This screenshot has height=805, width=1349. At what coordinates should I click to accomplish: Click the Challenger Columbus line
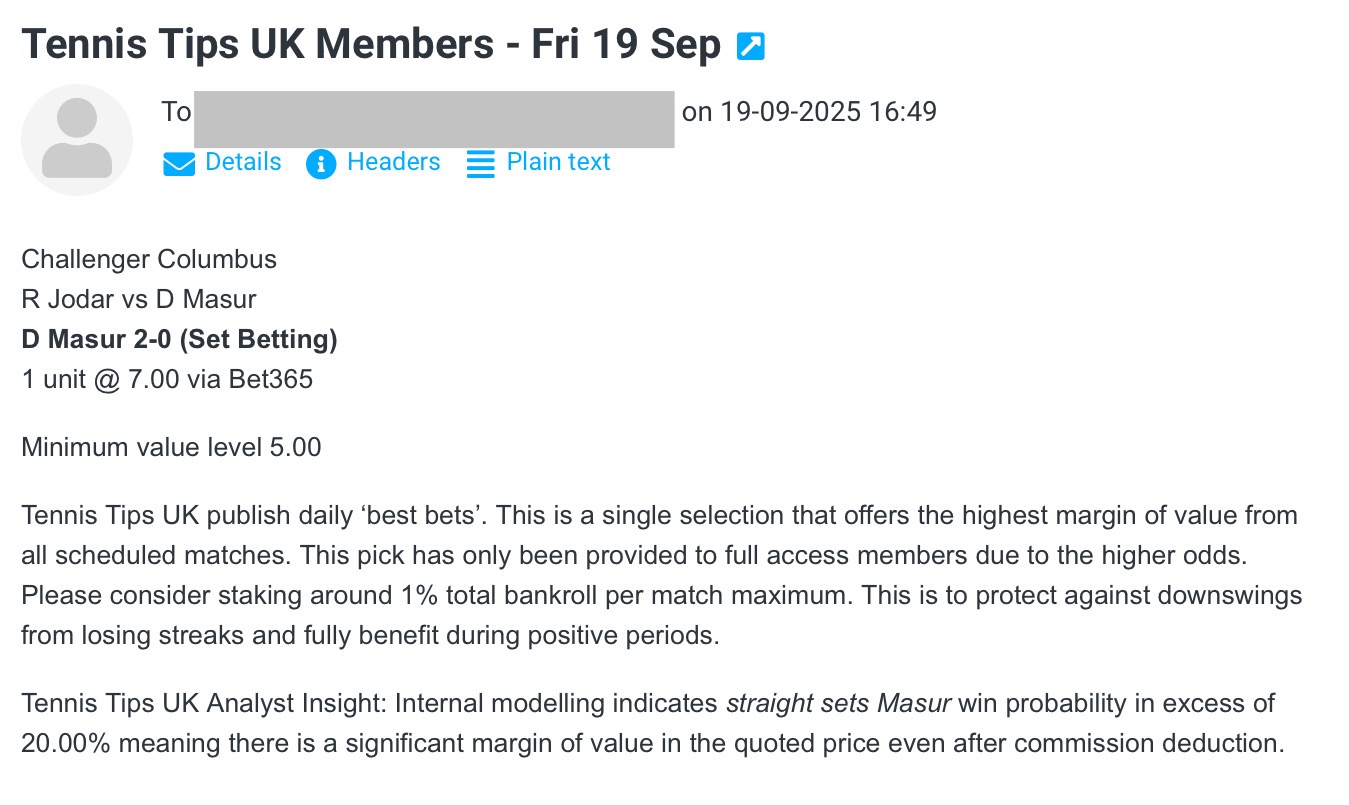[x=149, y=260]
